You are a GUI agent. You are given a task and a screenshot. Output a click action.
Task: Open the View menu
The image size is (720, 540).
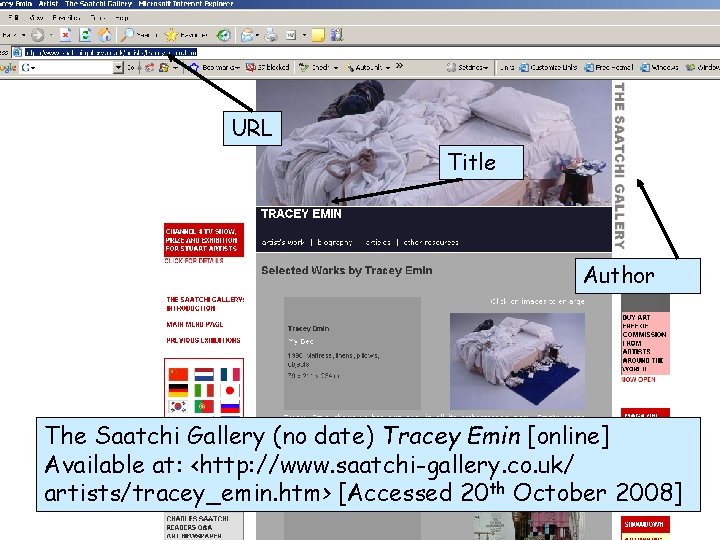pos(36,17)
